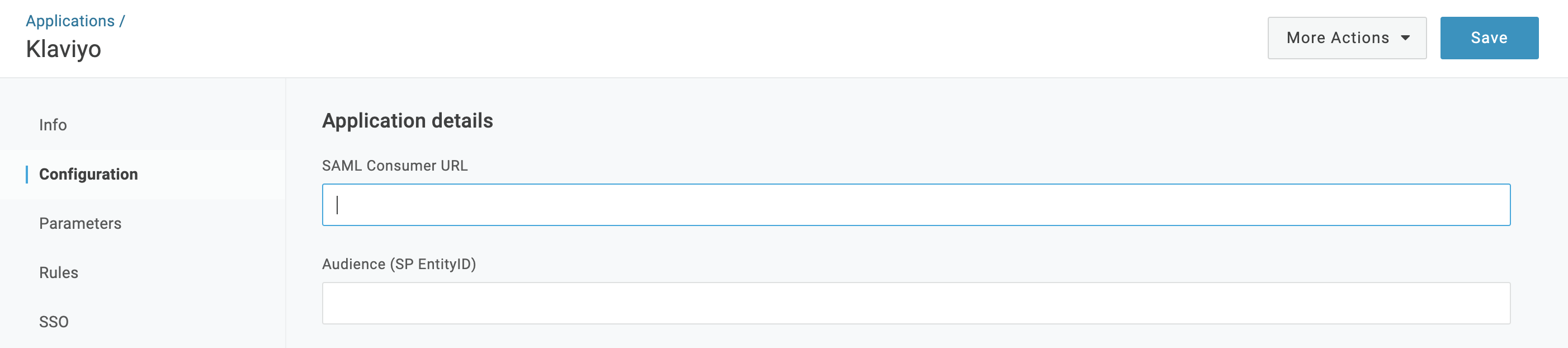
Task: Open the Parameters section
Action: (80, 223)
